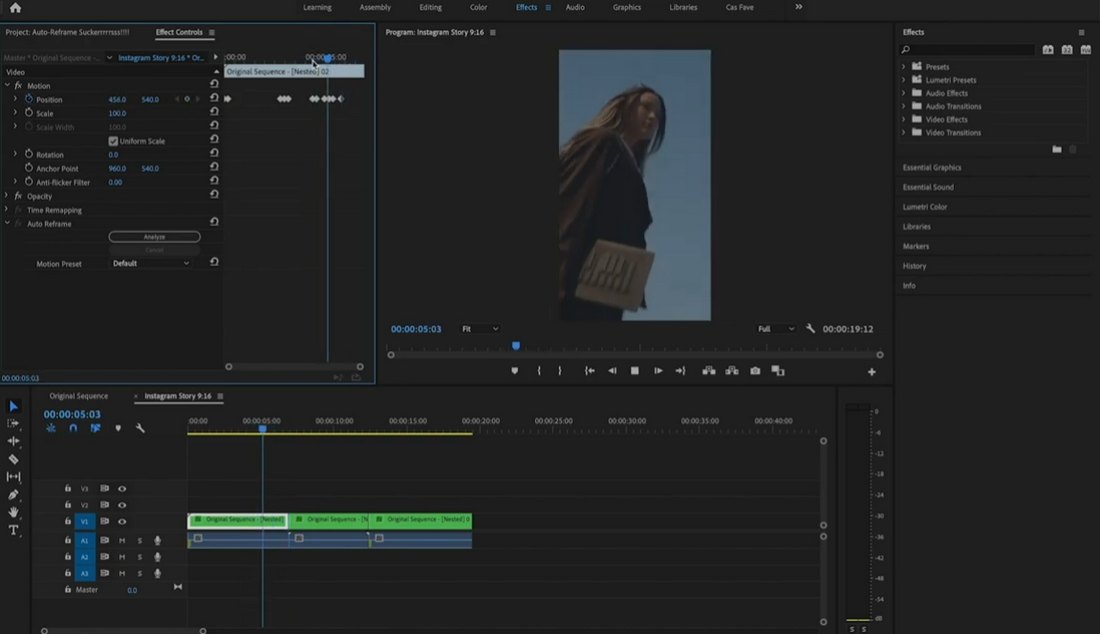The height and width of the screenshot is (634, 1100).
Task: Mute audio track A1
Action: 122,541
